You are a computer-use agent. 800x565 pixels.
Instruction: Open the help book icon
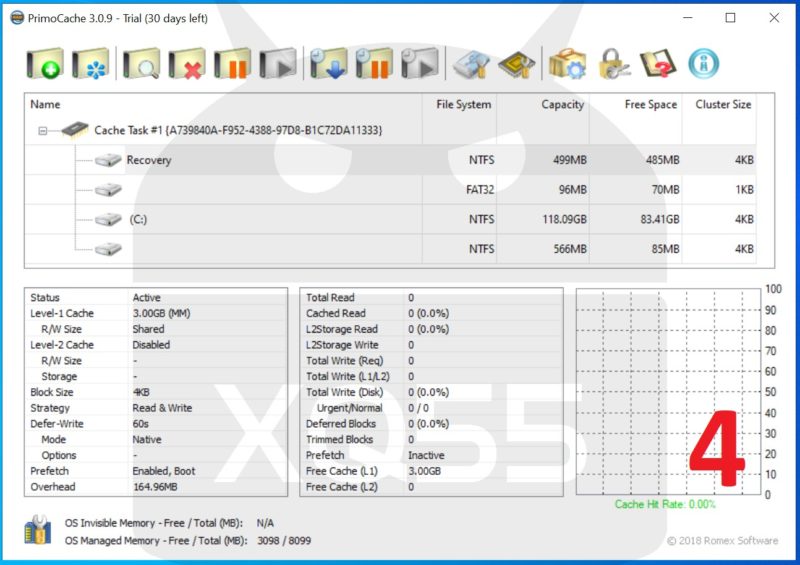pyautogui.click(x=658, y=65)
